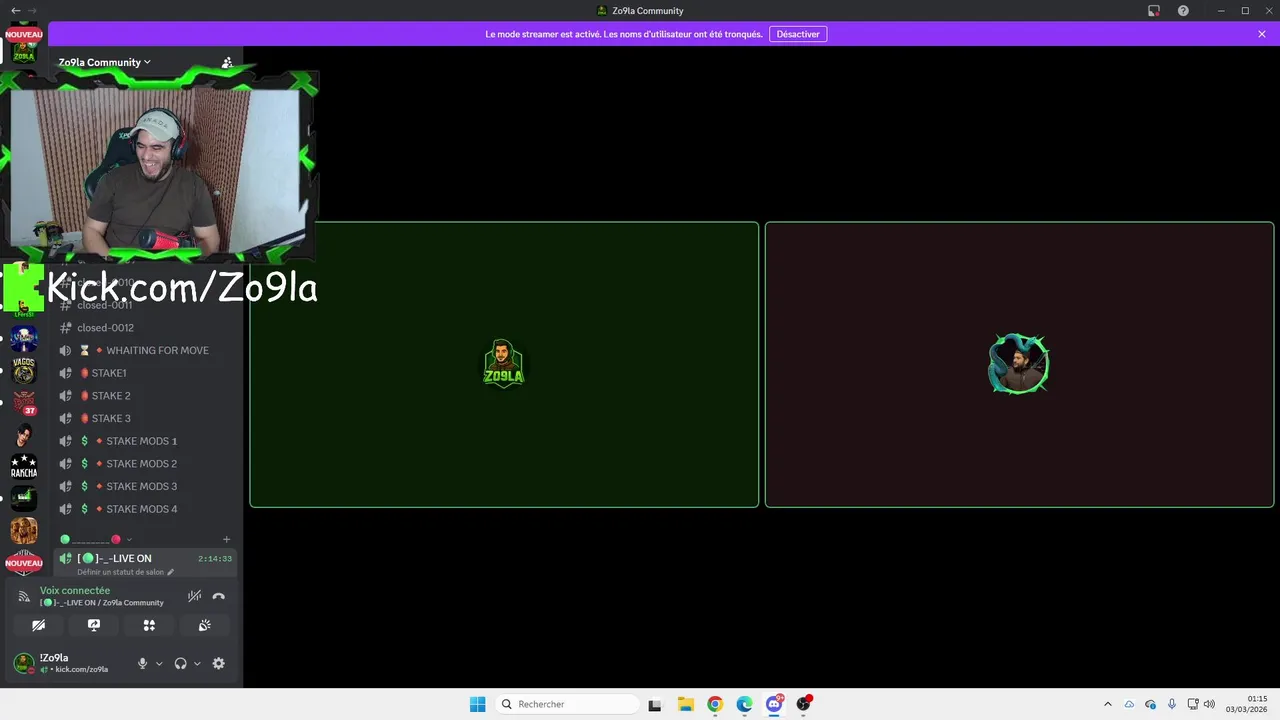Click the taskbar Rechercher search box

pos(568,704)
